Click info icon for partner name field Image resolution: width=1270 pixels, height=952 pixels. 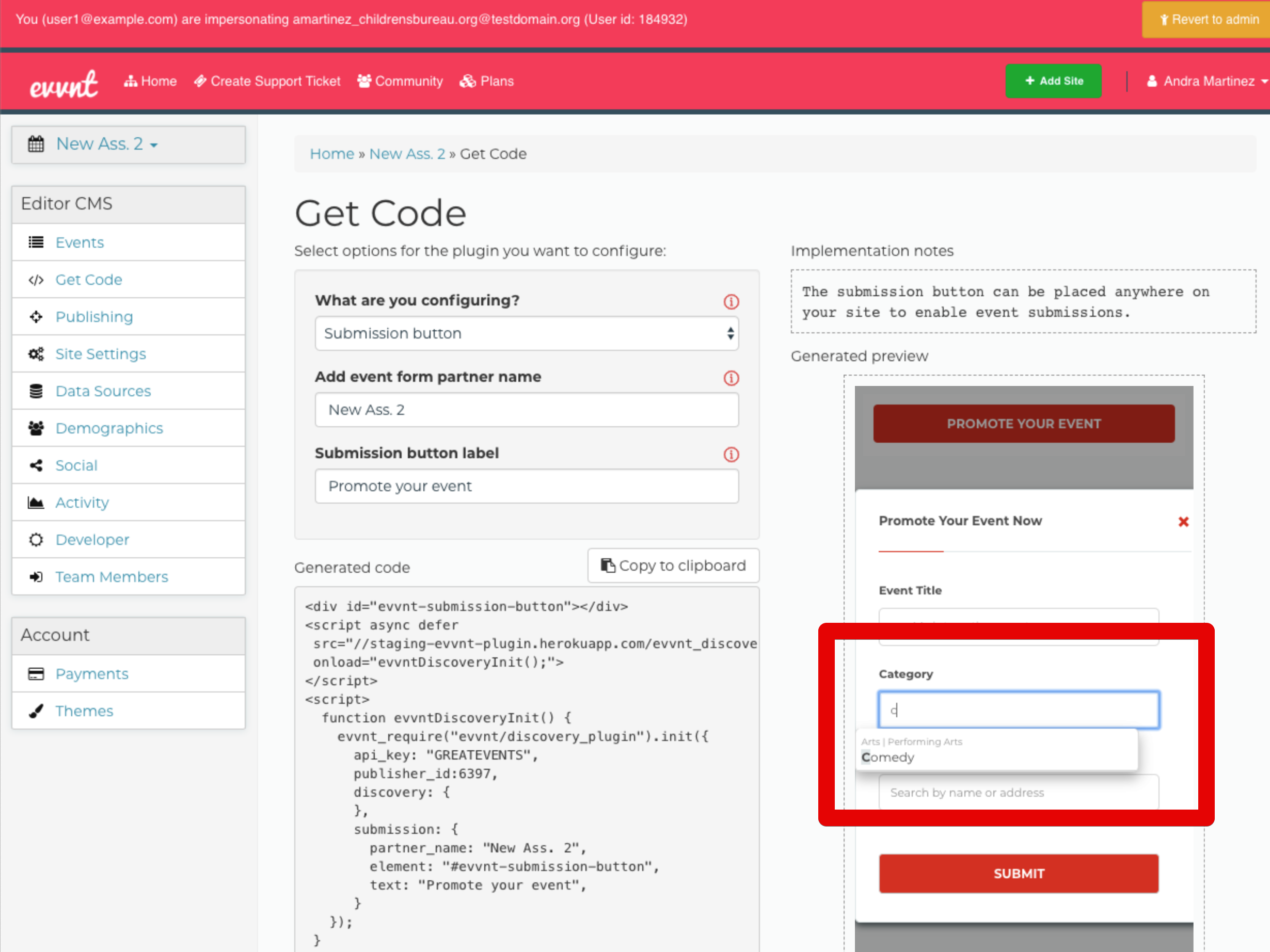coord(731,378)
